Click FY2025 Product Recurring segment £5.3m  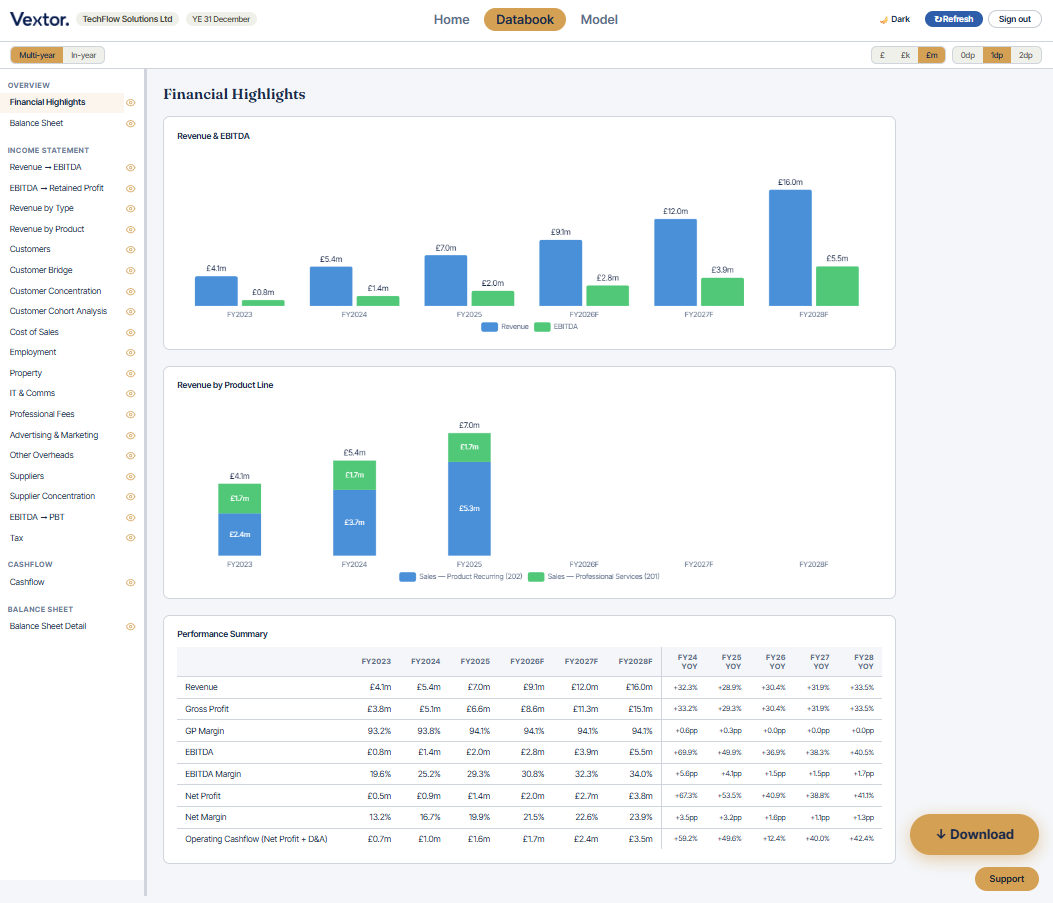pos(469,509)
